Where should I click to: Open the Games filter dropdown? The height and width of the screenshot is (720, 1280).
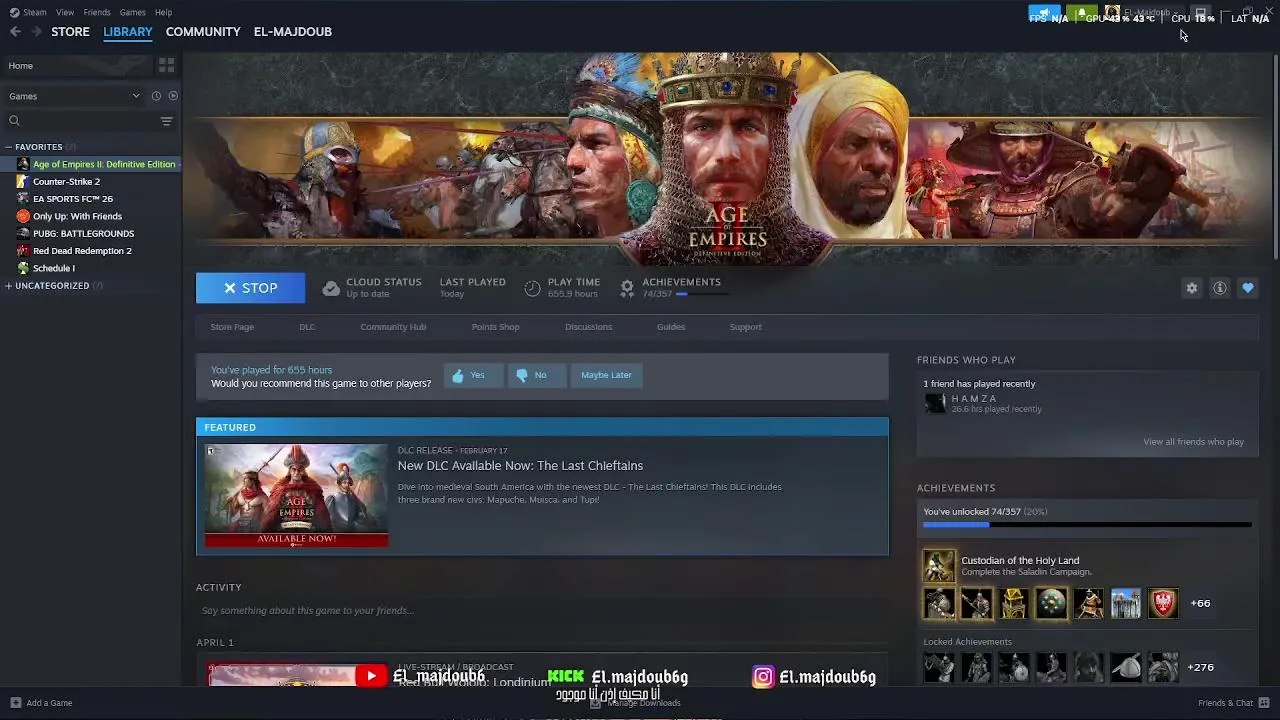(75, 96)
